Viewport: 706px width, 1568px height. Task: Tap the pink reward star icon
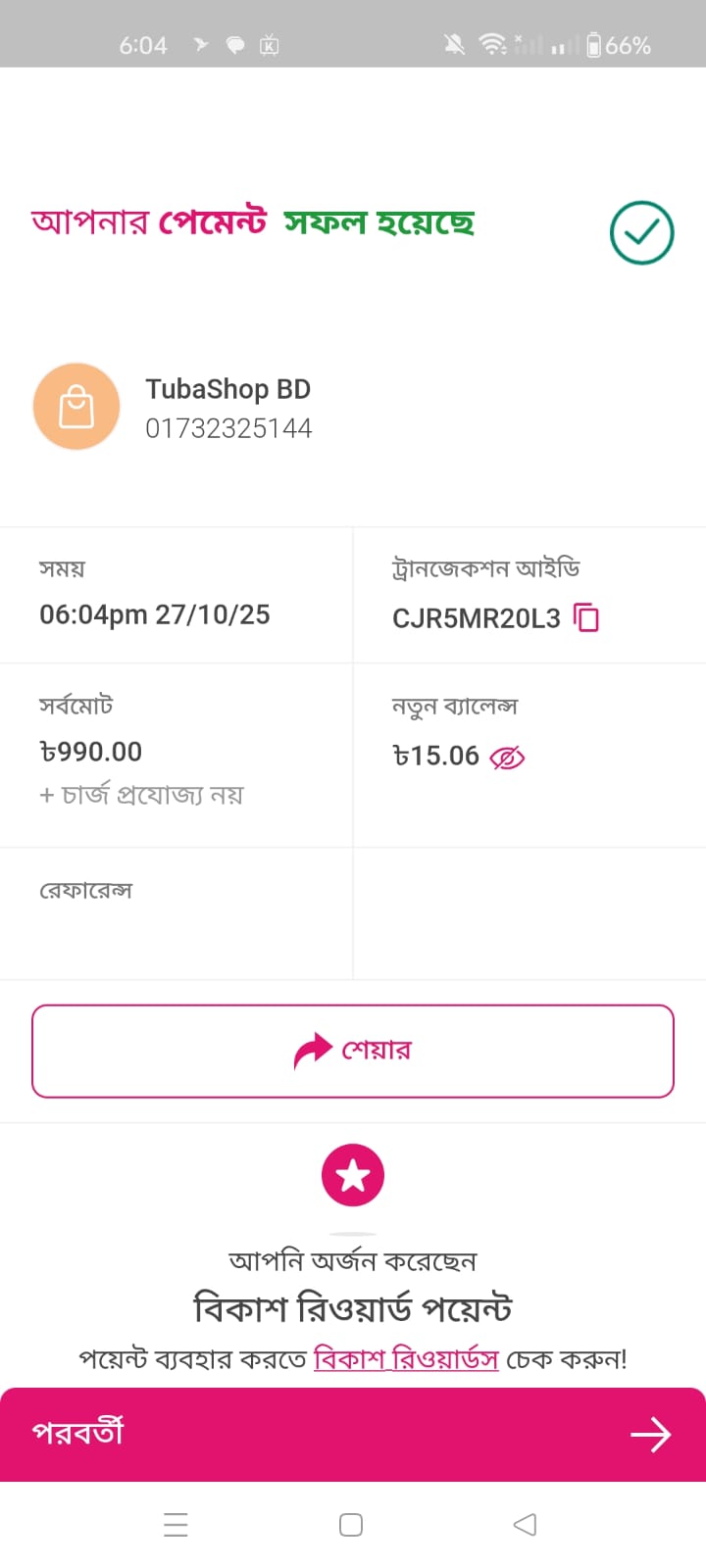click(353, 1175)
